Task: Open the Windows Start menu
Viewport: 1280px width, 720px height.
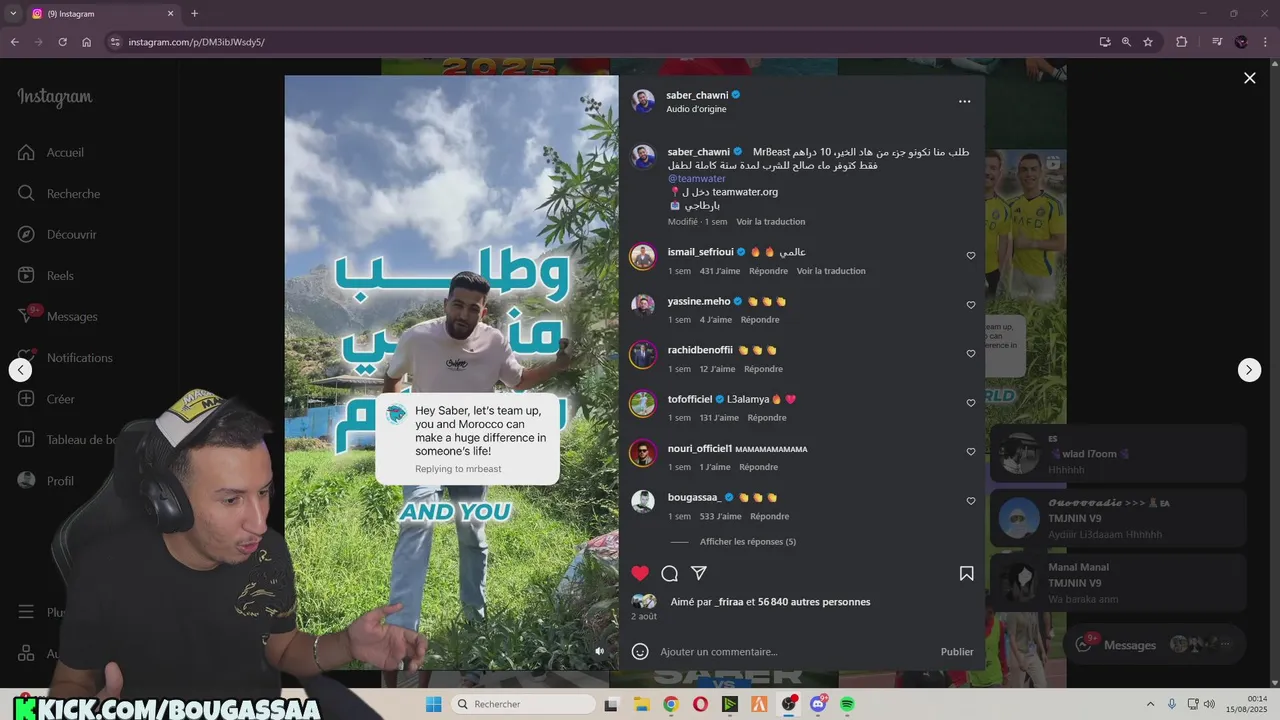Action: tap(433, 704)
